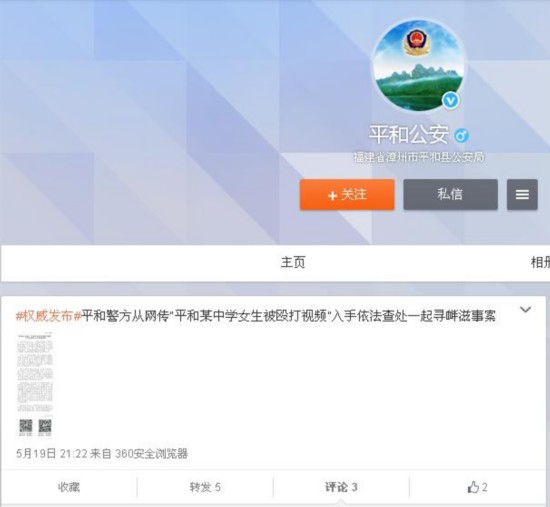
Task: Click the bio text 福建省漳州市平和县公安局
Action: point(419,157)
